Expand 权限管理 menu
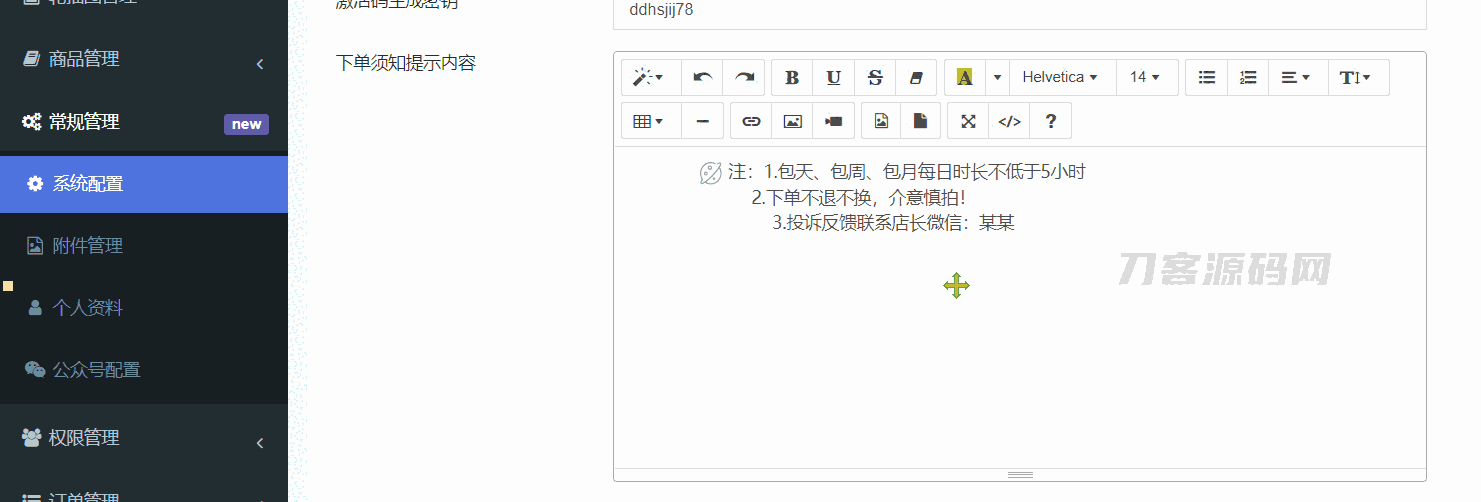Image resolution: width=1481 pixels, height=502 pixels. point(144,438)
